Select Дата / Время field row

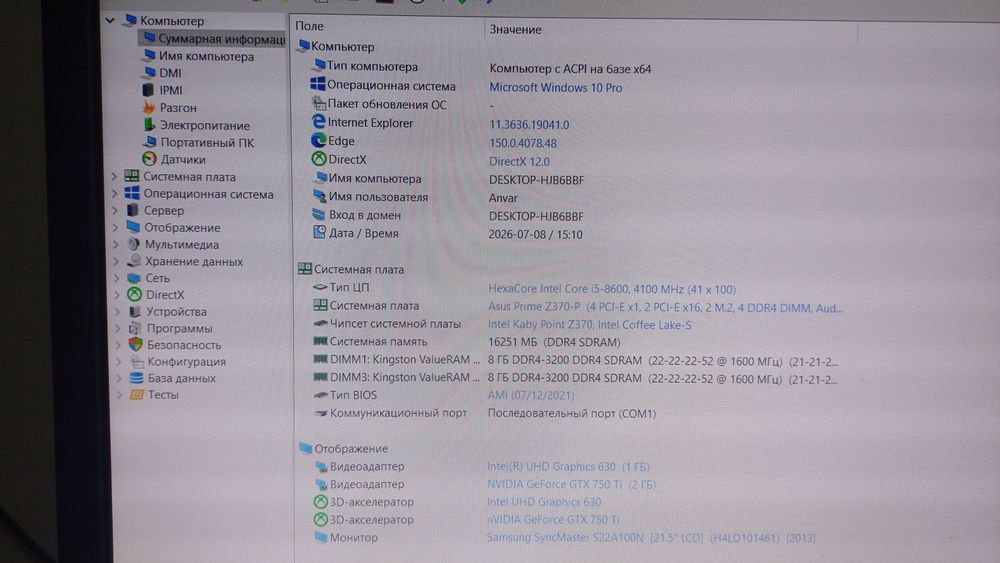[447, 234]
